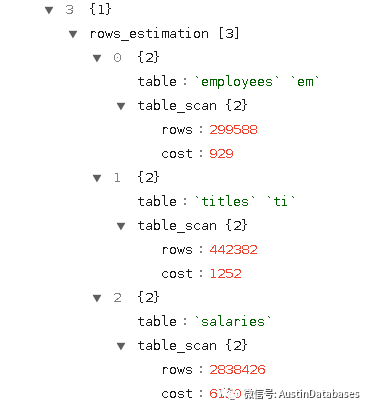Image resolution: width=371 pixels, height=411 pixels.
Task: Select the value `titles` `ti`
Action: pos(245,201)
